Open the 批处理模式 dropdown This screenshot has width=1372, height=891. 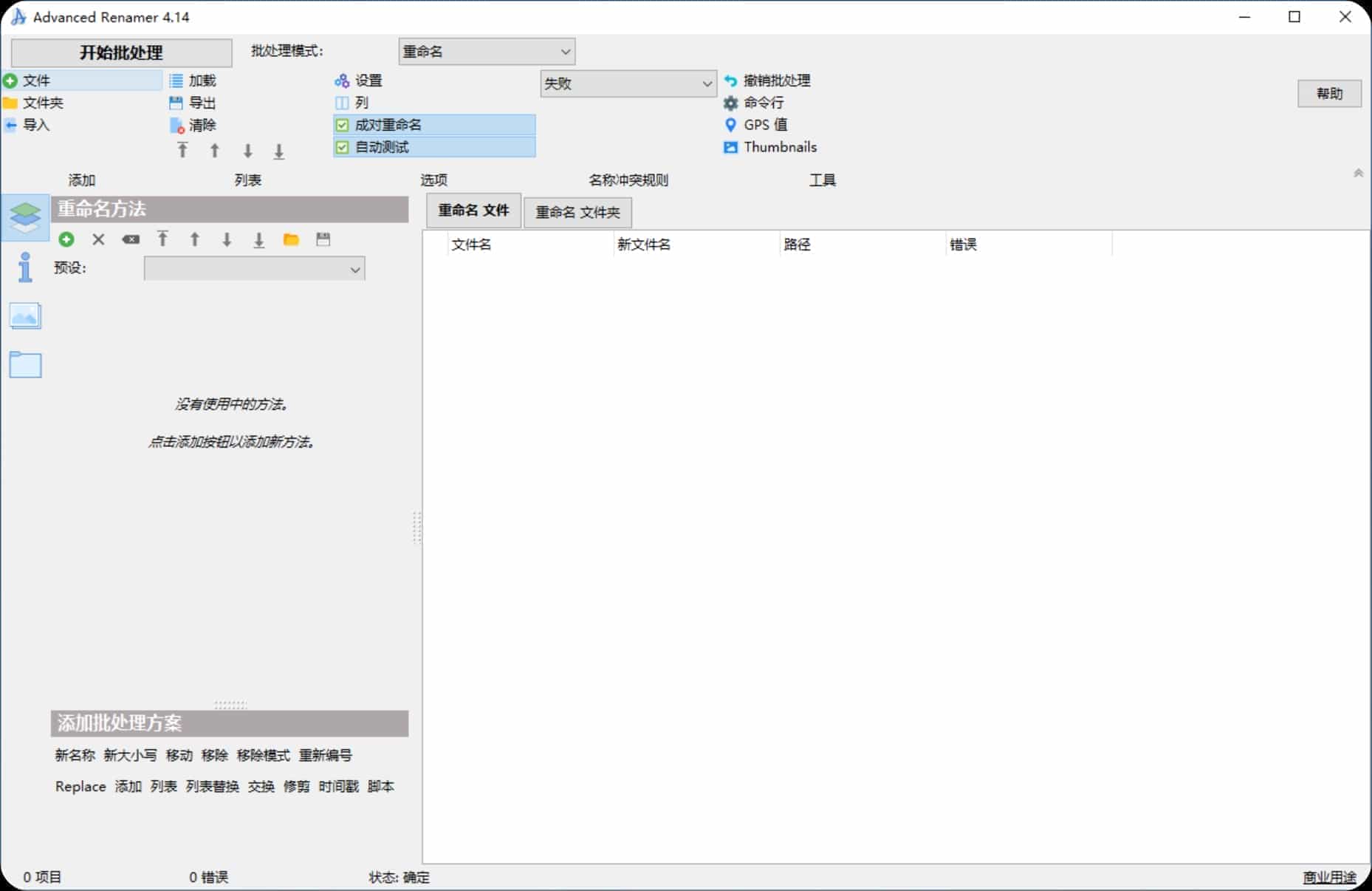[x=487, y=52]
